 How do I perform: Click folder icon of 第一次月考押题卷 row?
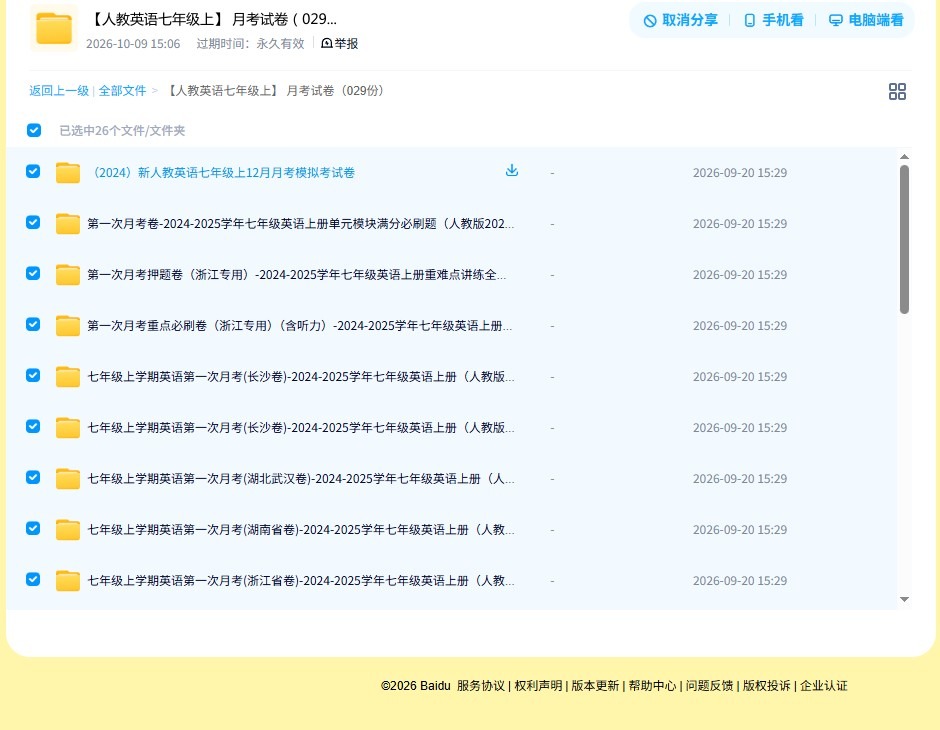point(68,274)
